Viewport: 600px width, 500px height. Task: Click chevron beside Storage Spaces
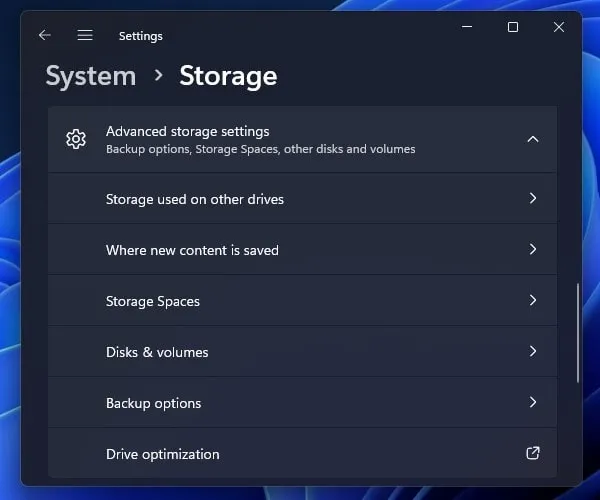[x=533, y=300]
